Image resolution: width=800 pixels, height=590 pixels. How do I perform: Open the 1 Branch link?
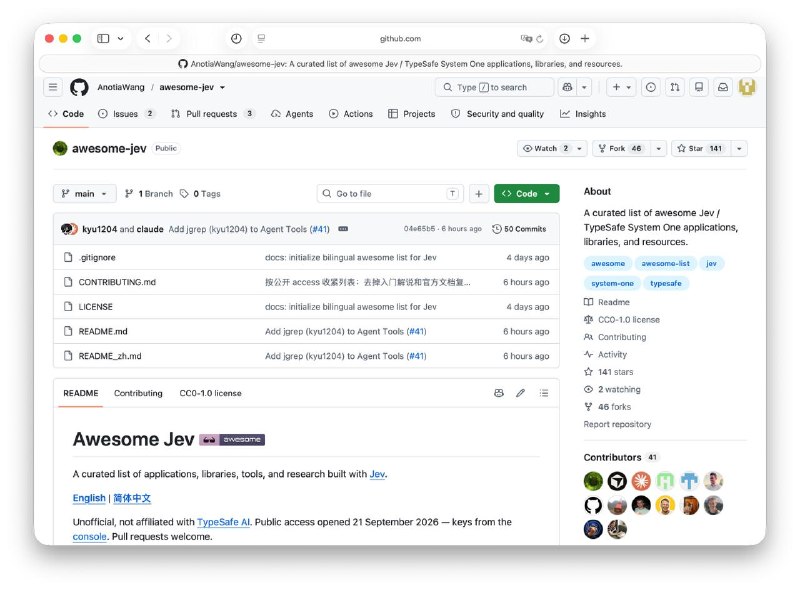(x=149, y=194)
